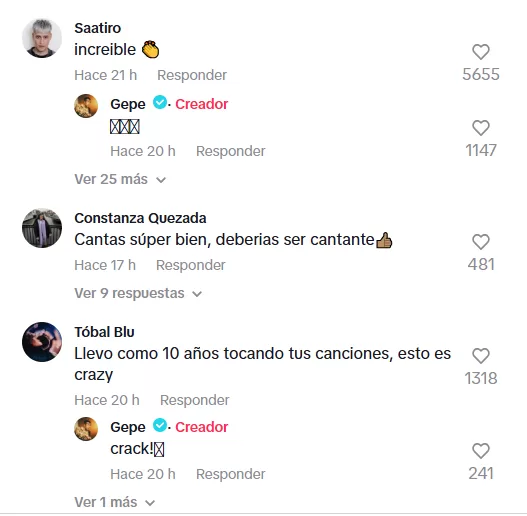
Task: Click Gepe's avatar under Saatiro's comment
Action: [86, 106]
